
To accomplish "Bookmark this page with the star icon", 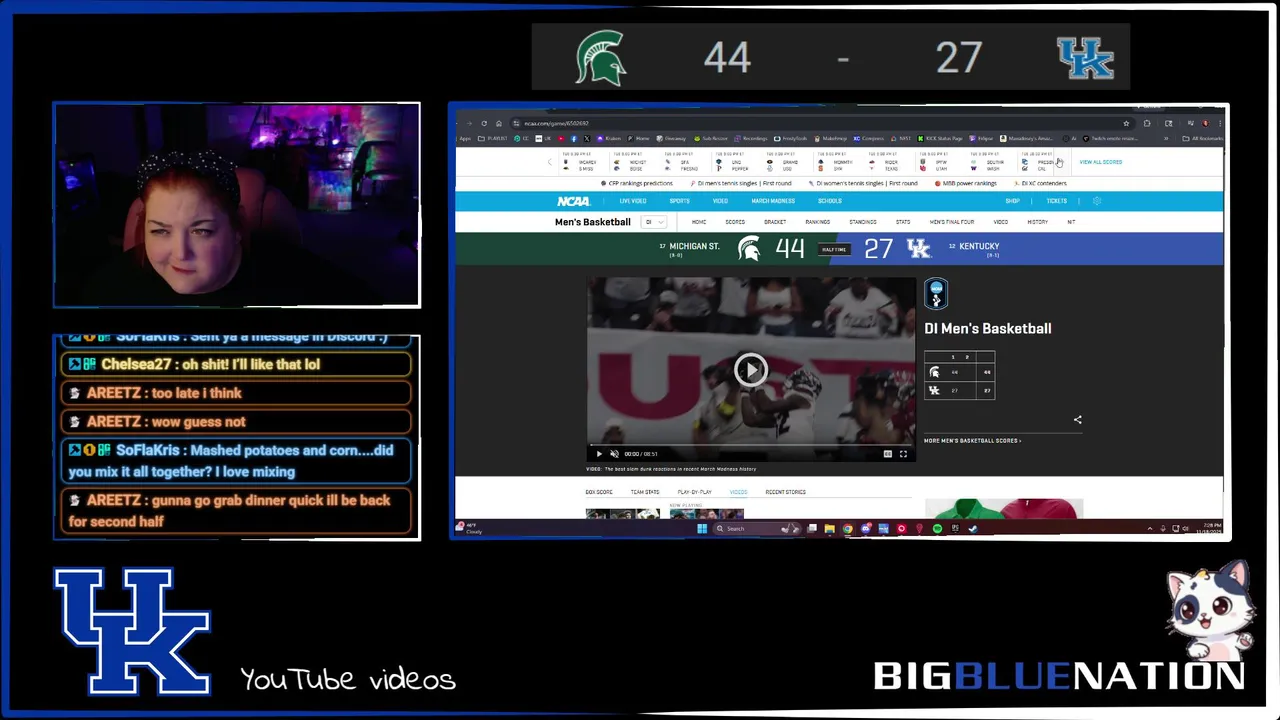I will (x=1126, y=123).
